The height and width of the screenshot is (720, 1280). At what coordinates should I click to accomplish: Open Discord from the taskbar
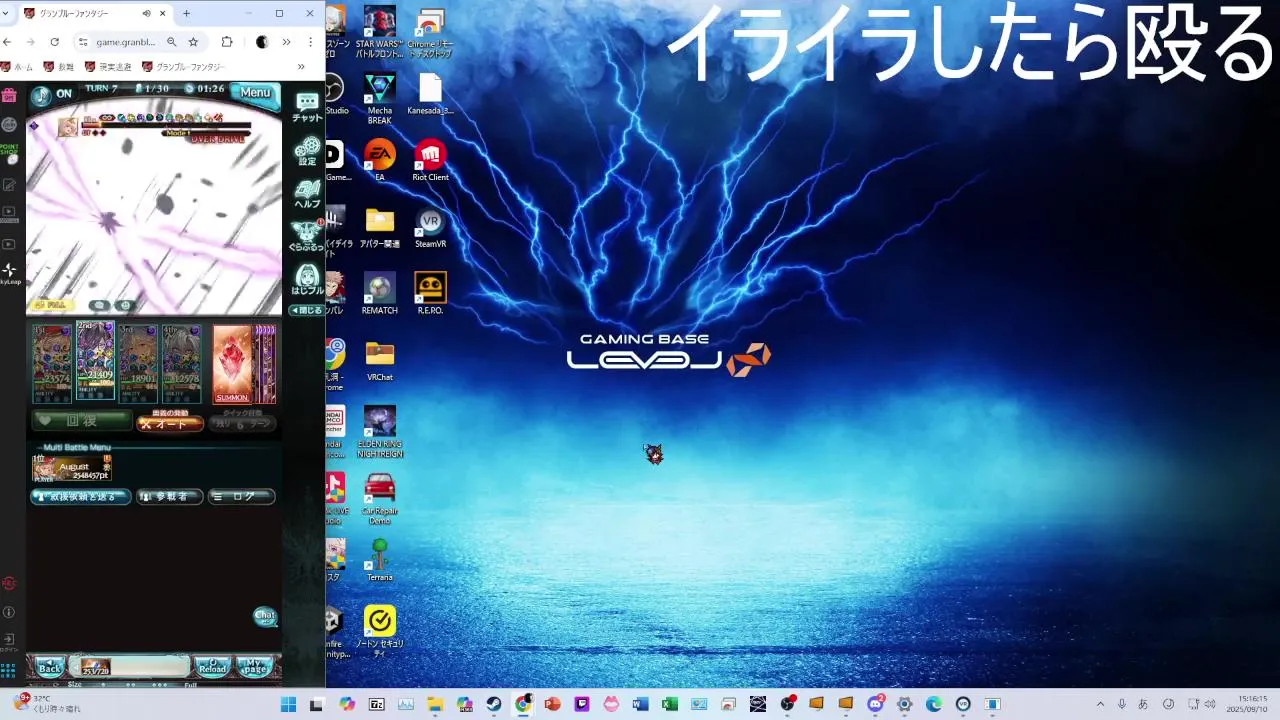point(875,704)
